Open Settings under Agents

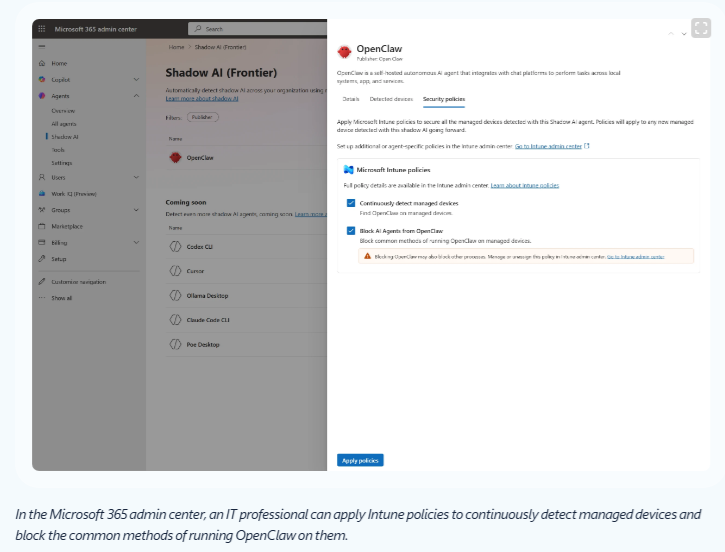(61, 163)
